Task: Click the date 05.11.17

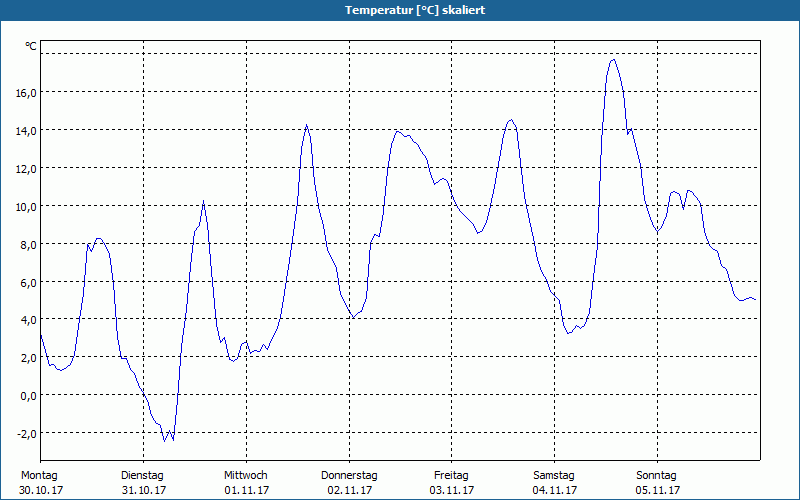Action: coord(658,490)
